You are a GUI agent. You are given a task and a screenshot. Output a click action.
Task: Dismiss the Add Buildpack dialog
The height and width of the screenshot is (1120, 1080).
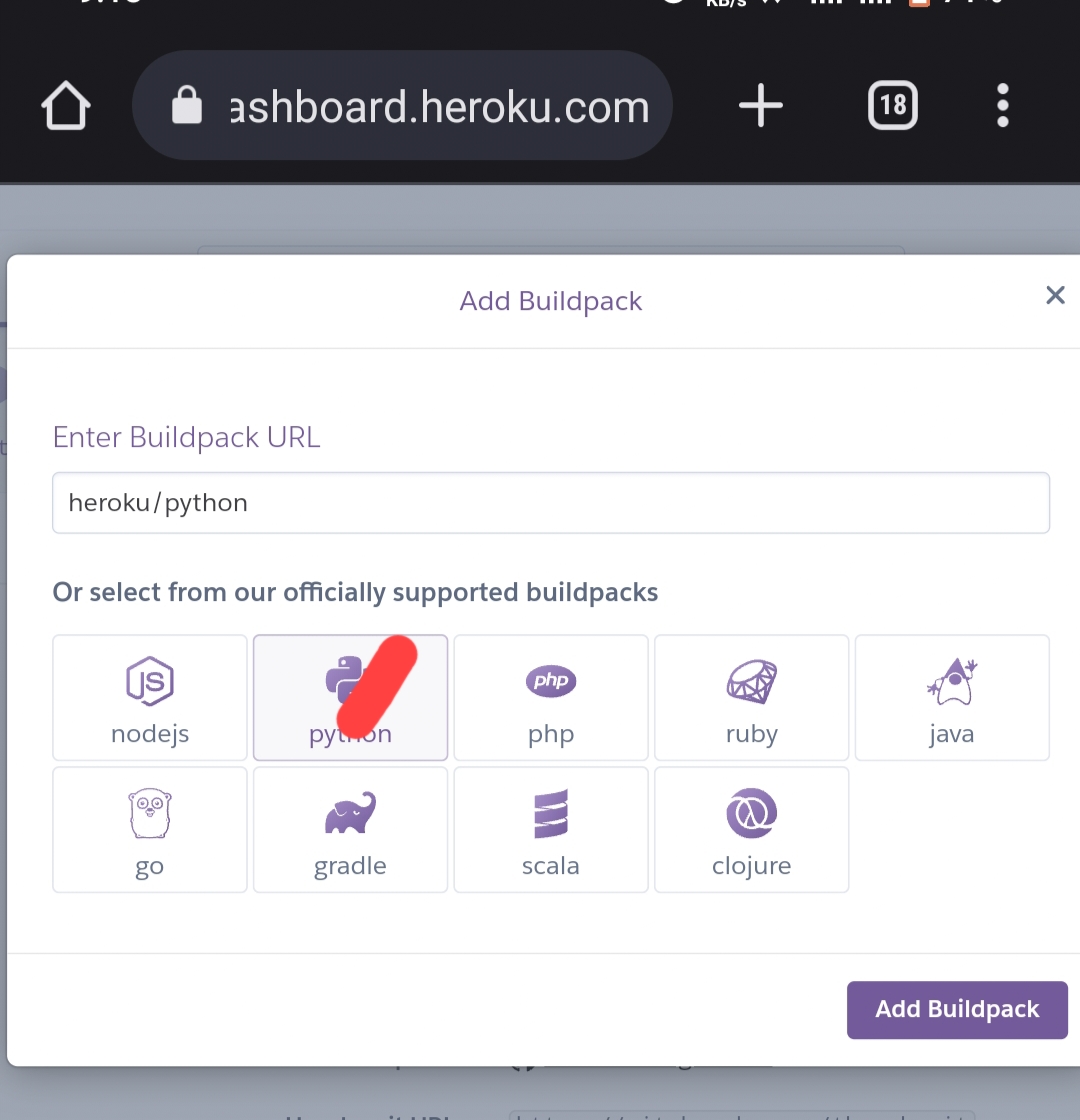tap(1055, 295)
